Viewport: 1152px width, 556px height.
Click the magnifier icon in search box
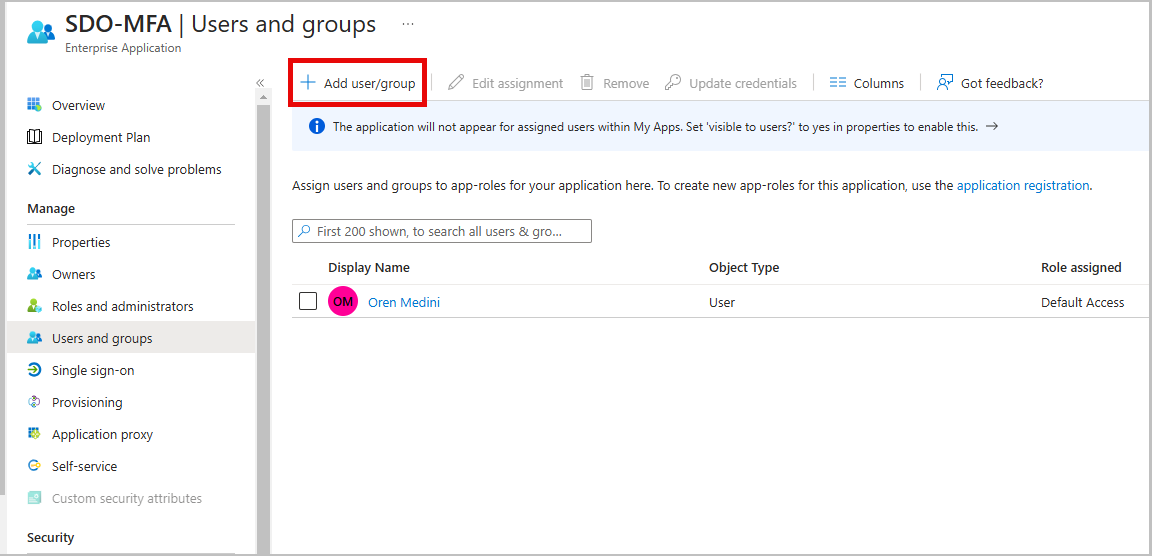[305, 231]
